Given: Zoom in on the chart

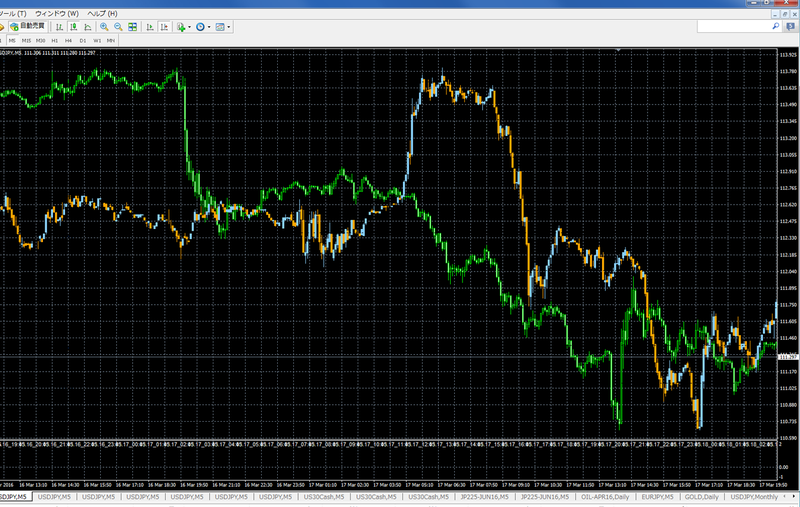Looking at the screenshot, I should coord(104,27).
